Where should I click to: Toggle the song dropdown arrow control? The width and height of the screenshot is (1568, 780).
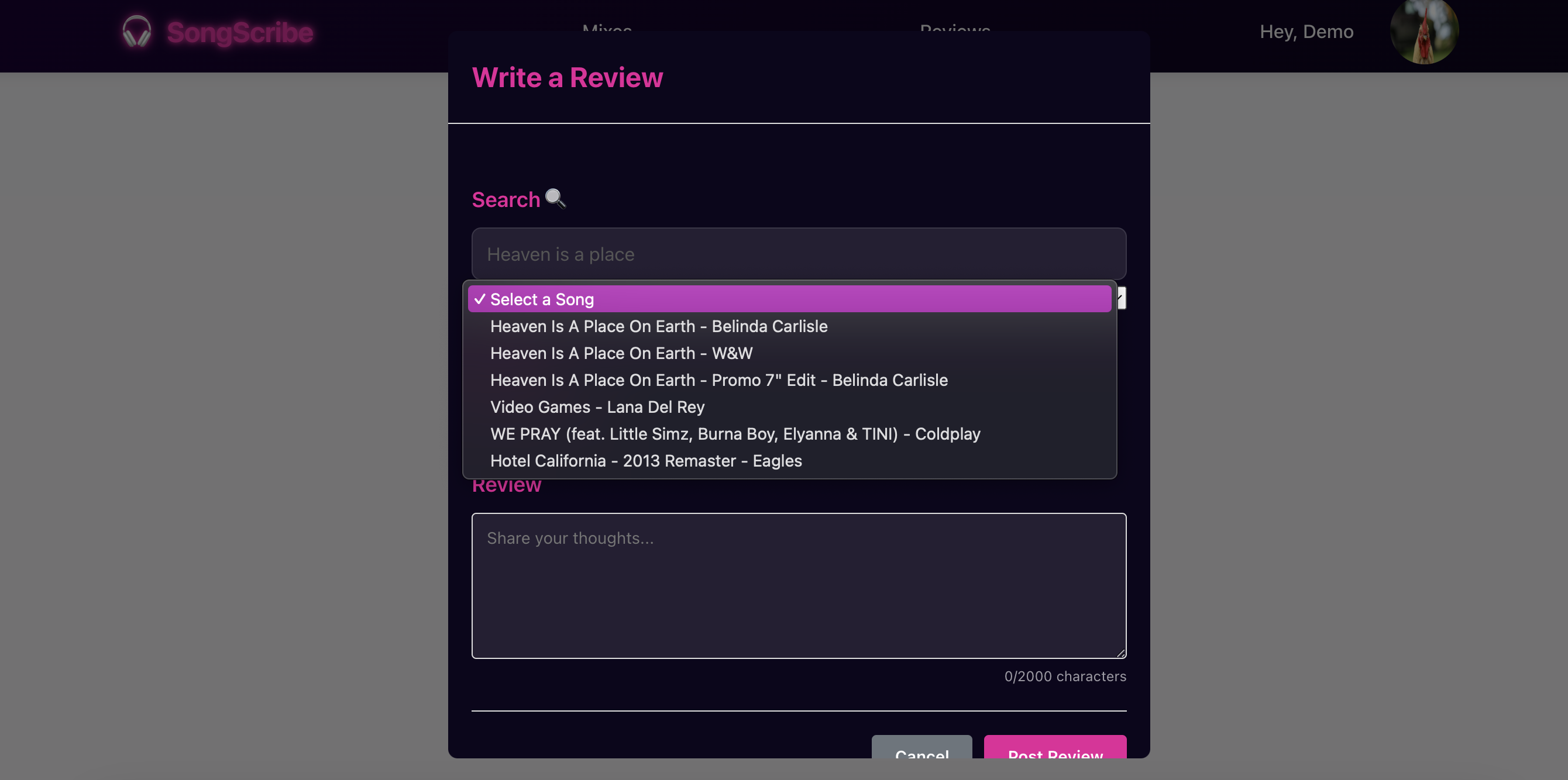point(1121,298)
